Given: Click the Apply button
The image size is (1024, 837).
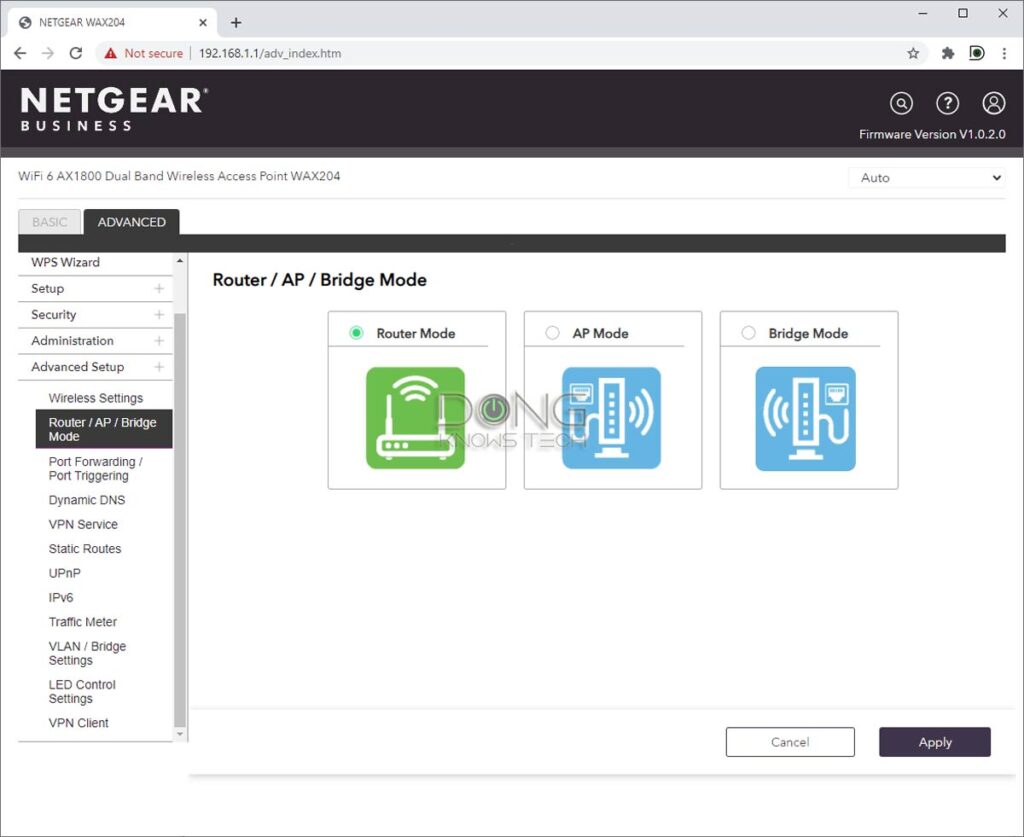Looking at the screenshot, I should point(935,742).
